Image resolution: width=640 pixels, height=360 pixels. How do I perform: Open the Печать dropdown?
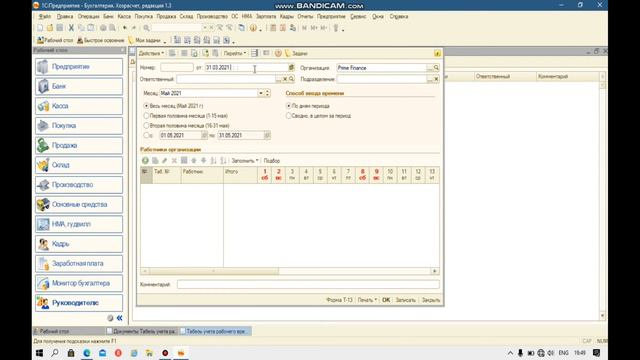367,300
